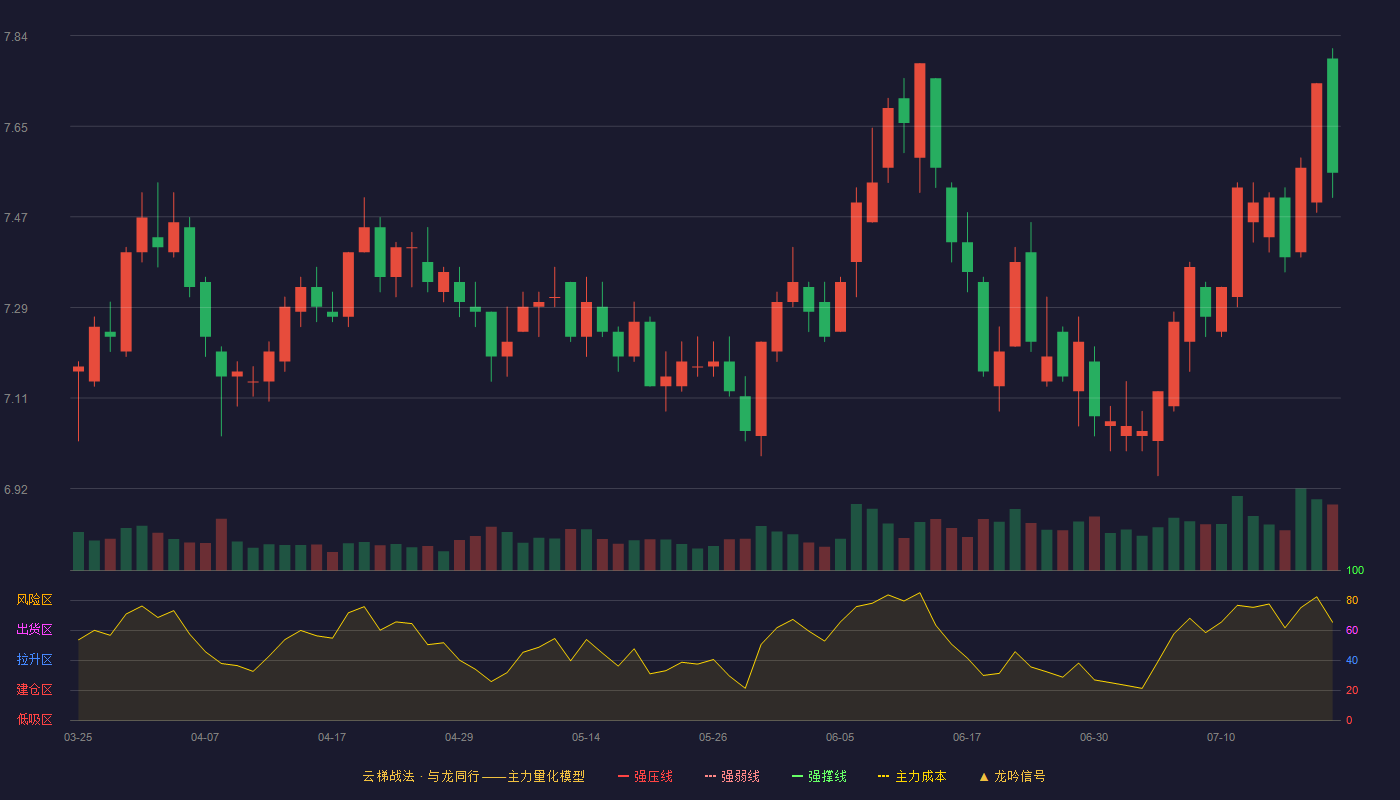Viewport: 1400px width, 800px height.
Task: Click the orange 80 indicator axis label
Action: (x=1352, y=600)
